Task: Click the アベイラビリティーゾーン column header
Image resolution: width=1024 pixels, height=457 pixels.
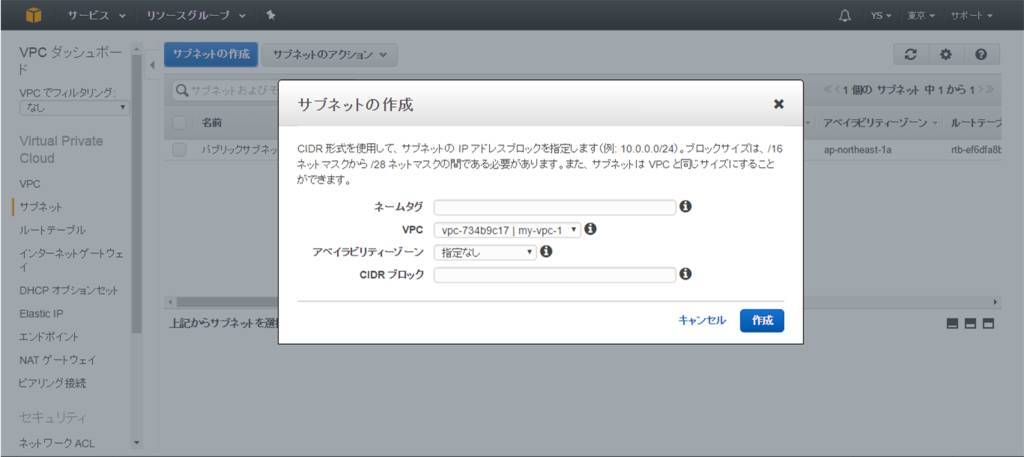Action: click(878, 123)
